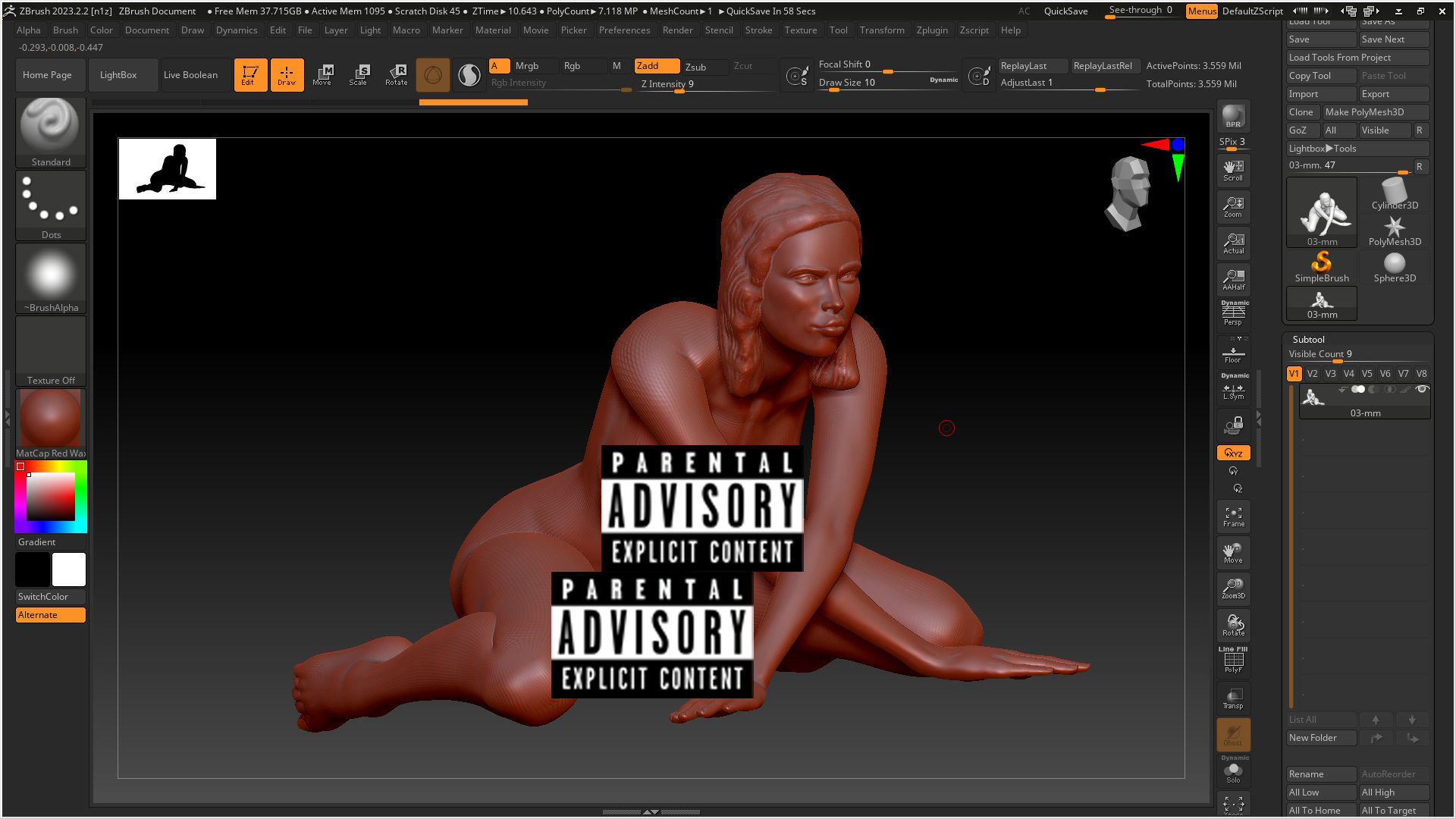Adjust the Draw Size slider
Image resolution: width=1456 pixels, height=819 pixels.
pyautogui.click(x=887, y=83)
